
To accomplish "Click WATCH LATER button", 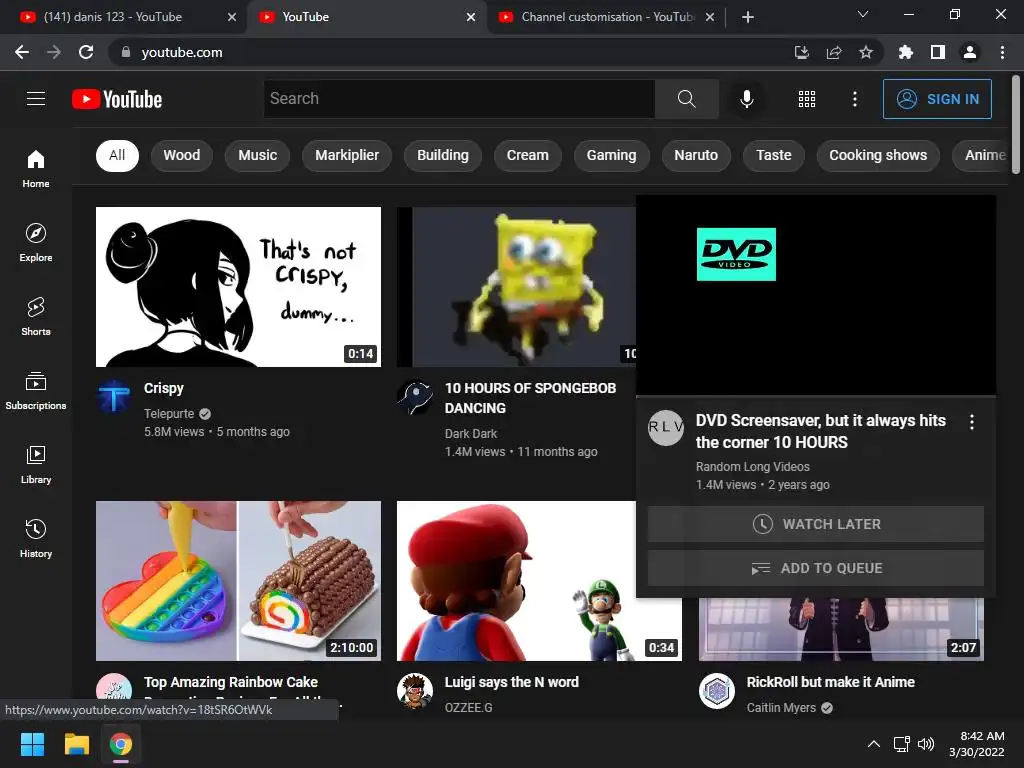I will tap(816, 524).
